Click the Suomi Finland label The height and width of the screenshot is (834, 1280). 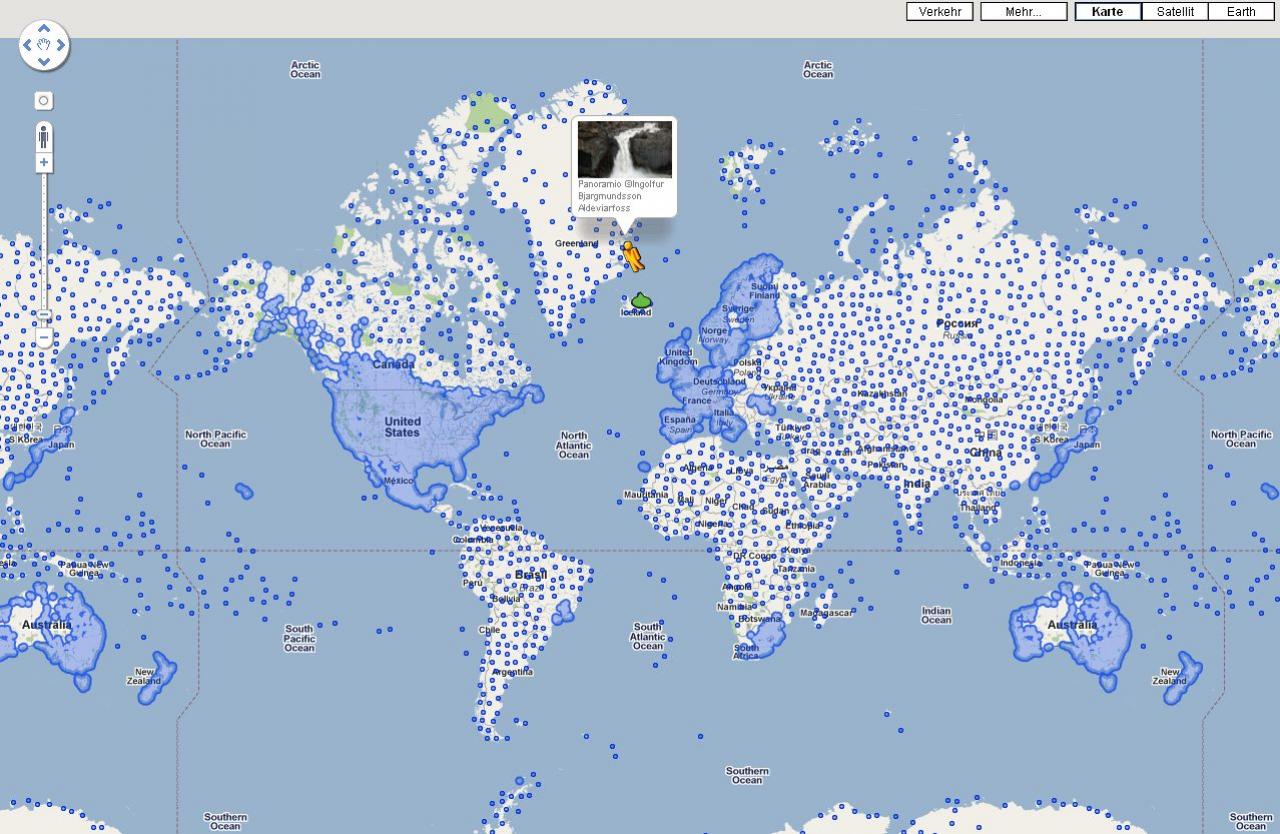tap(764, 291)
